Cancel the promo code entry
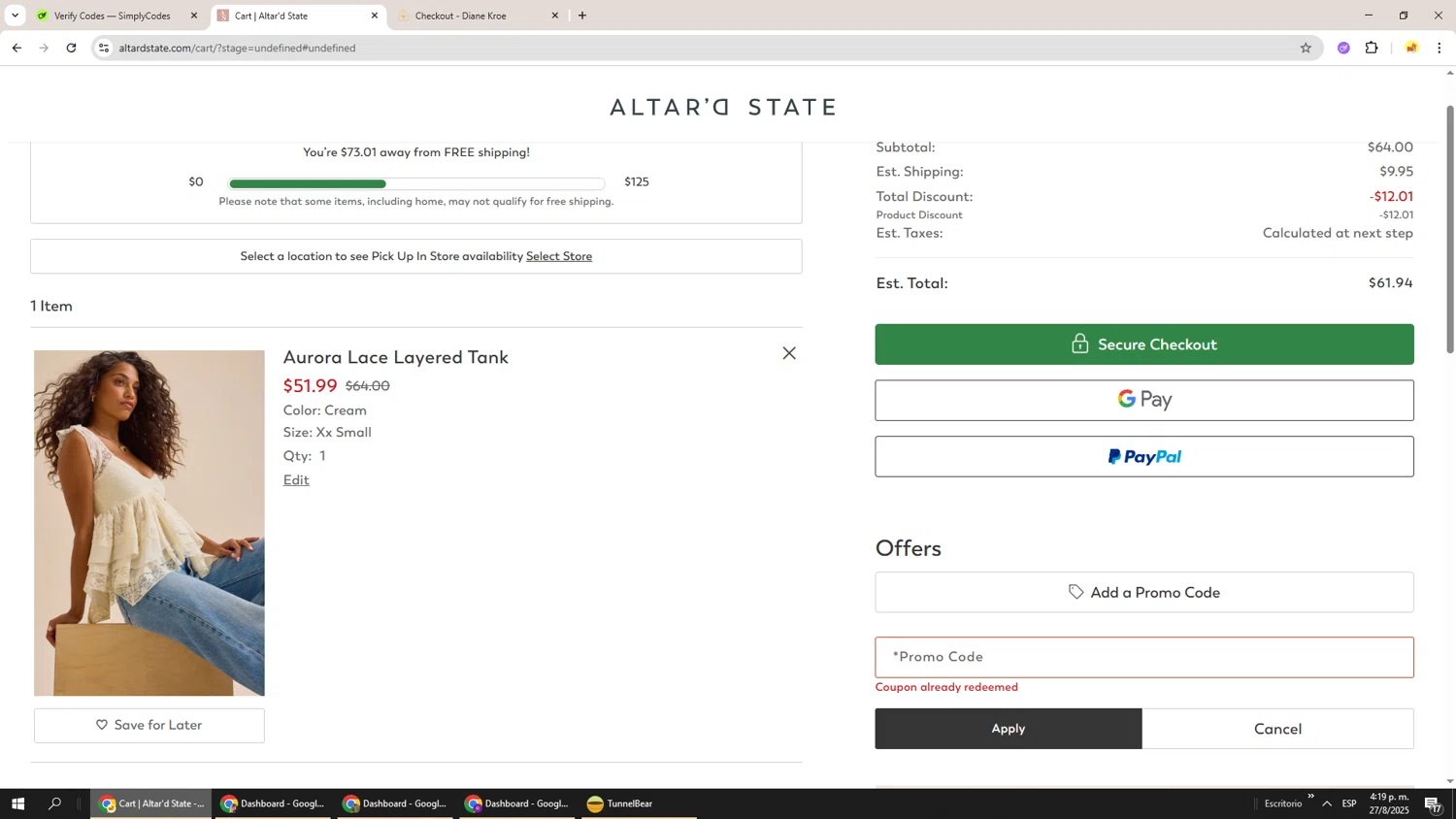1456x819 pixels. 1277,729
